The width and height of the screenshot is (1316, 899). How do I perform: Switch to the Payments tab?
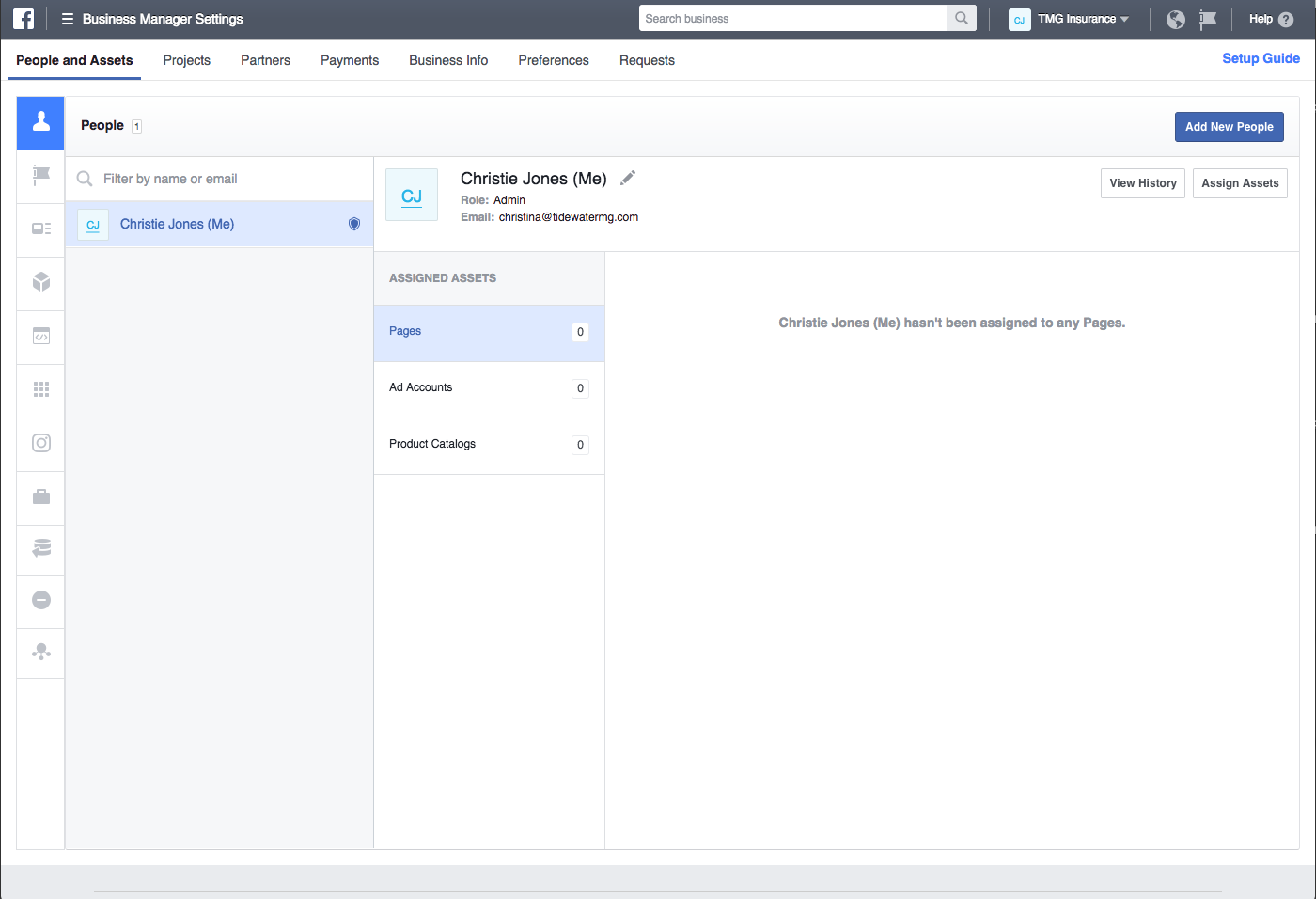pos(350,60)
